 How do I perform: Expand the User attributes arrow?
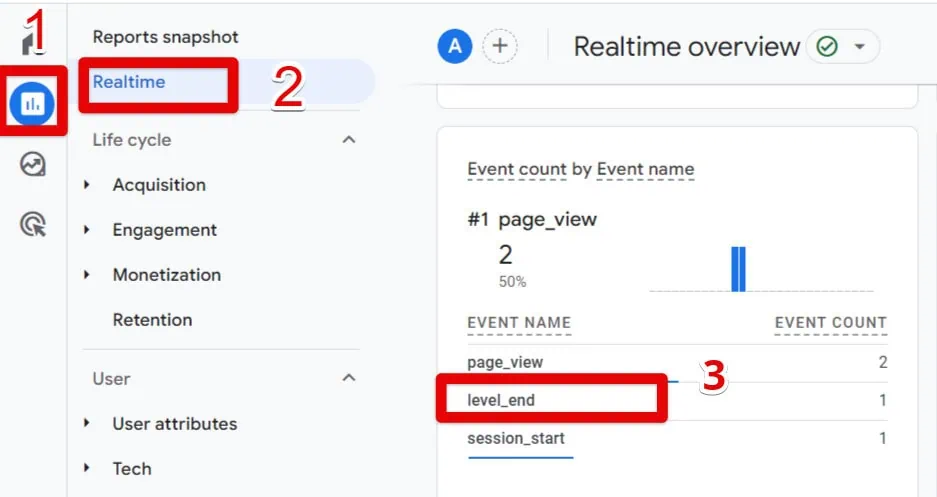coord(87,424)
